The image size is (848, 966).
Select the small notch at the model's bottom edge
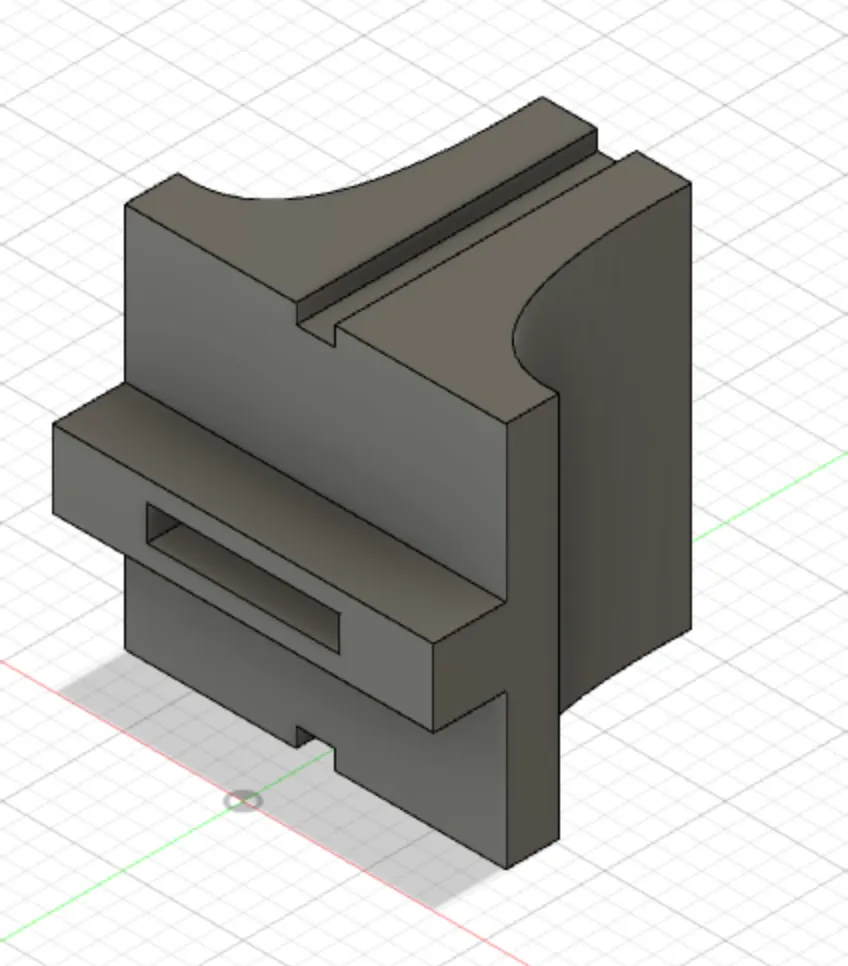317,749
